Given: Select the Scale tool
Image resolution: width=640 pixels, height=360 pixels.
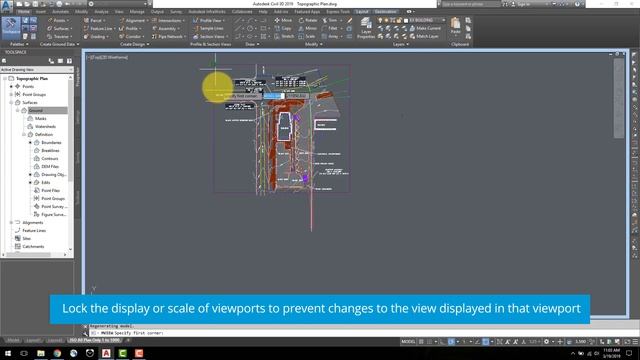Looking at the screenshot, I should (x=307, y=37).
